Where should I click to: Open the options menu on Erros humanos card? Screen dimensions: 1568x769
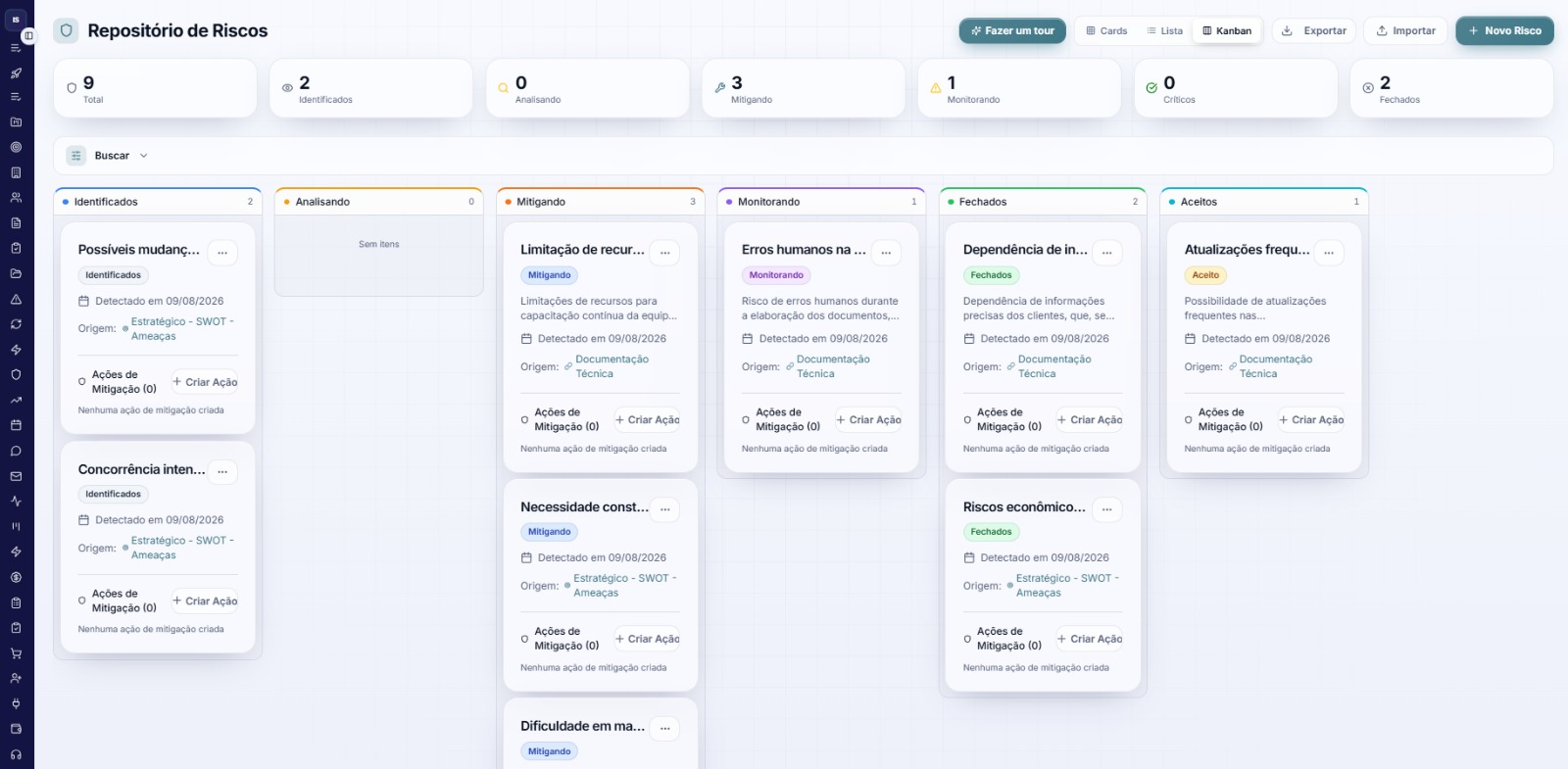point(886,253)
